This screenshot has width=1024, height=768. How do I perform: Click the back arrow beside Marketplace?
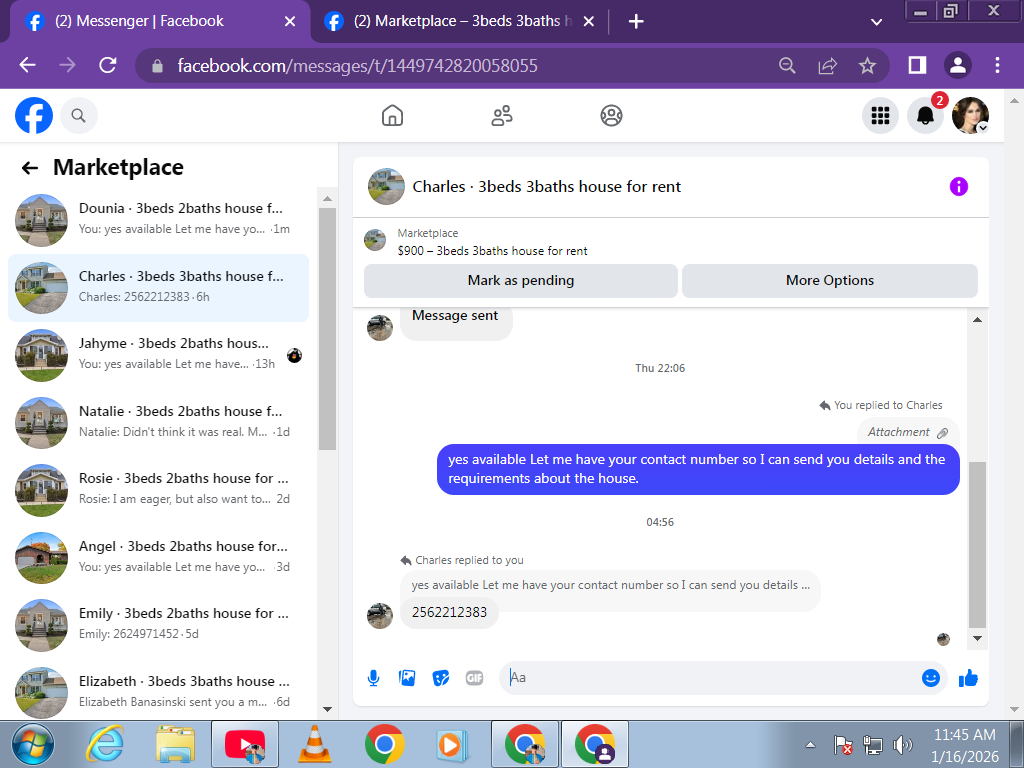[30, 168]
